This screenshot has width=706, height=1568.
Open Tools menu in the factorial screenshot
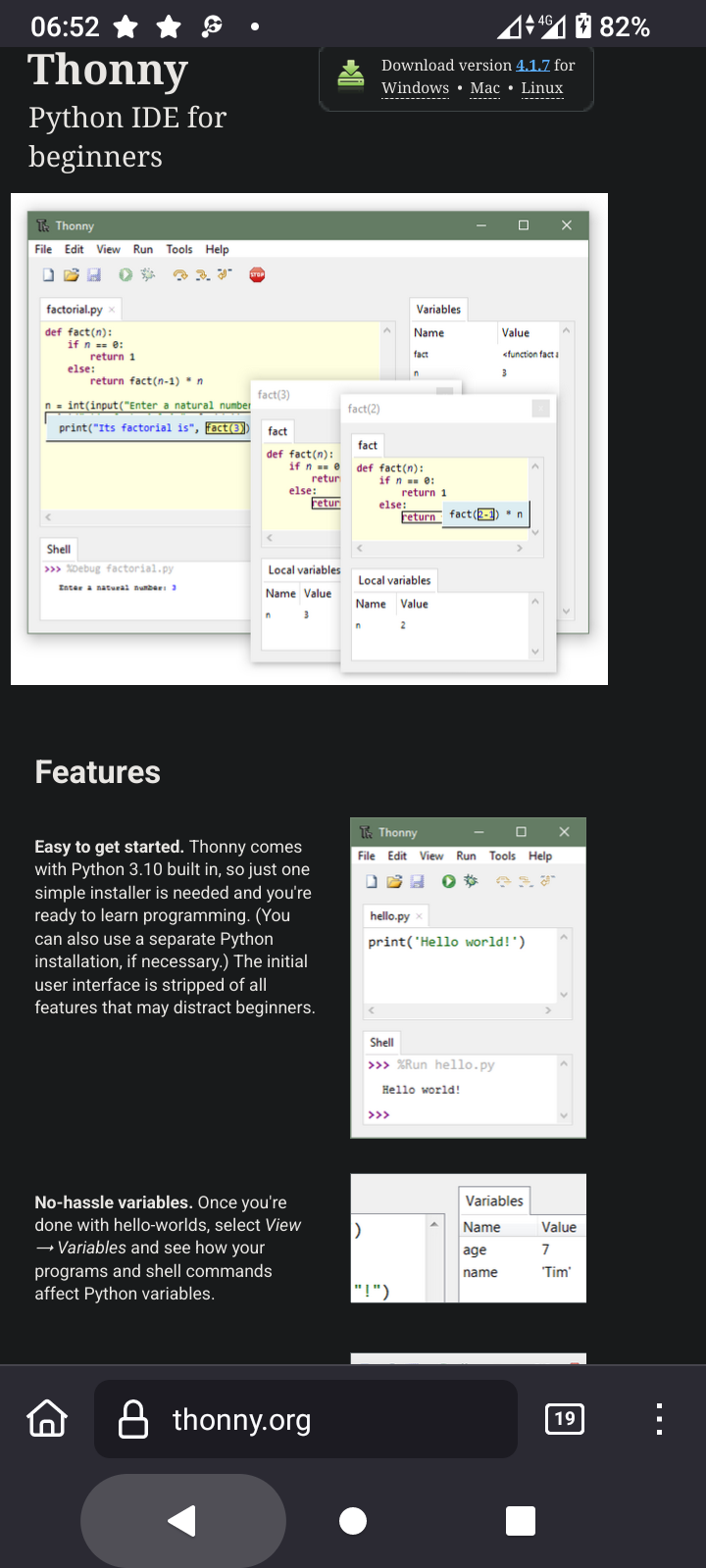pyautogui.click(x=179, y=250)
